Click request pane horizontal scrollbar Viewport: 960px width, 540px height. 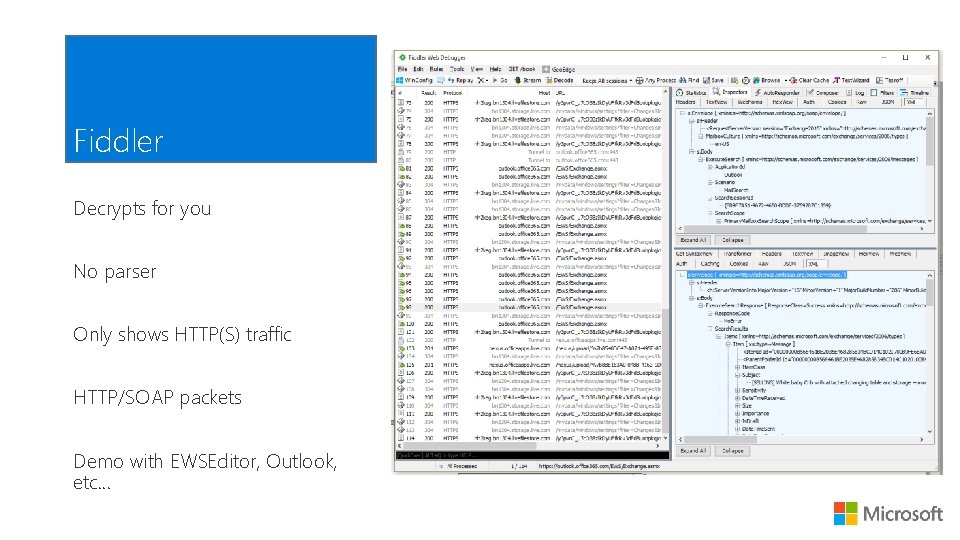802,229
